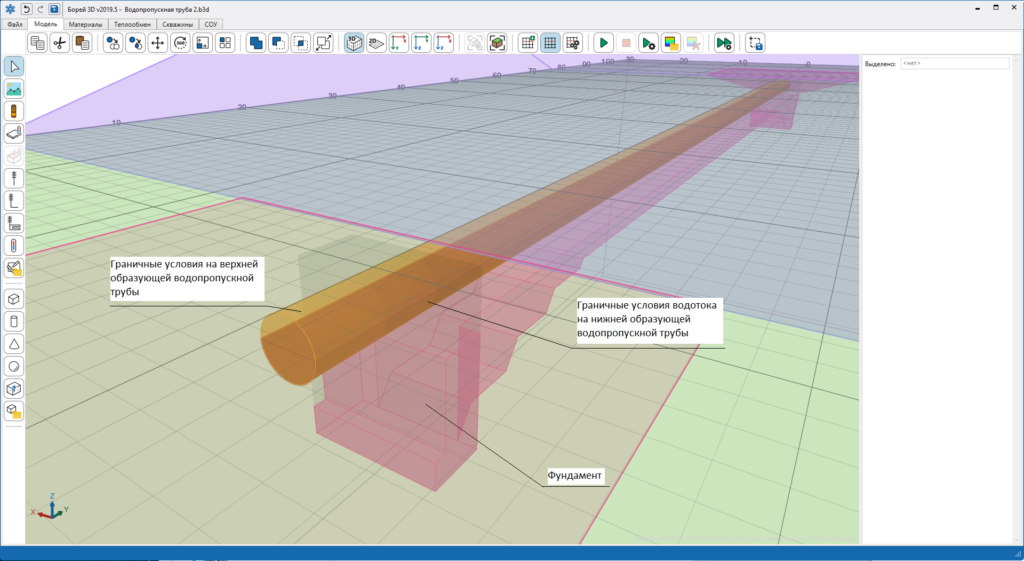1024x561 pixels.
Task: Click the cube with folder import icon
Action: [14, 411]
